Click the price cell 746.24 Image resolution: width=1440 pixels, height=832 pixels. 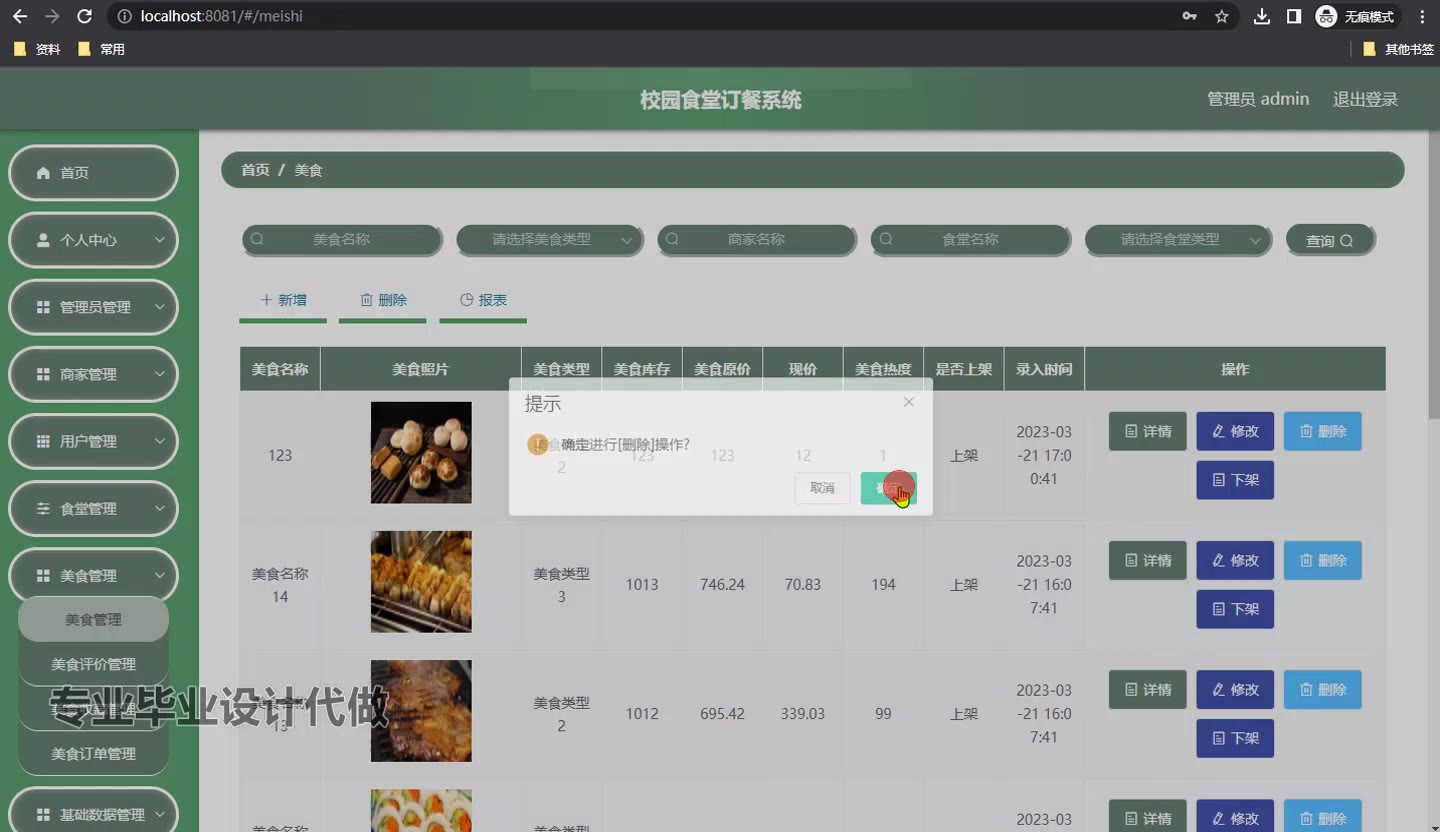coord(722,584)
